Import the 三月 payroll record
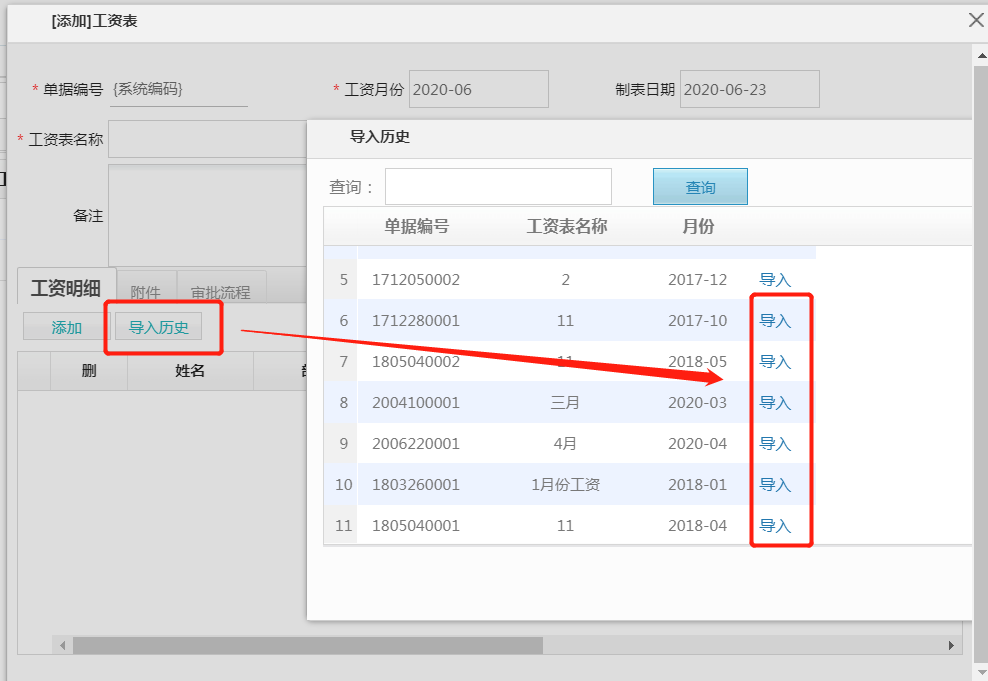988x681 pixels. coord(775,403)
